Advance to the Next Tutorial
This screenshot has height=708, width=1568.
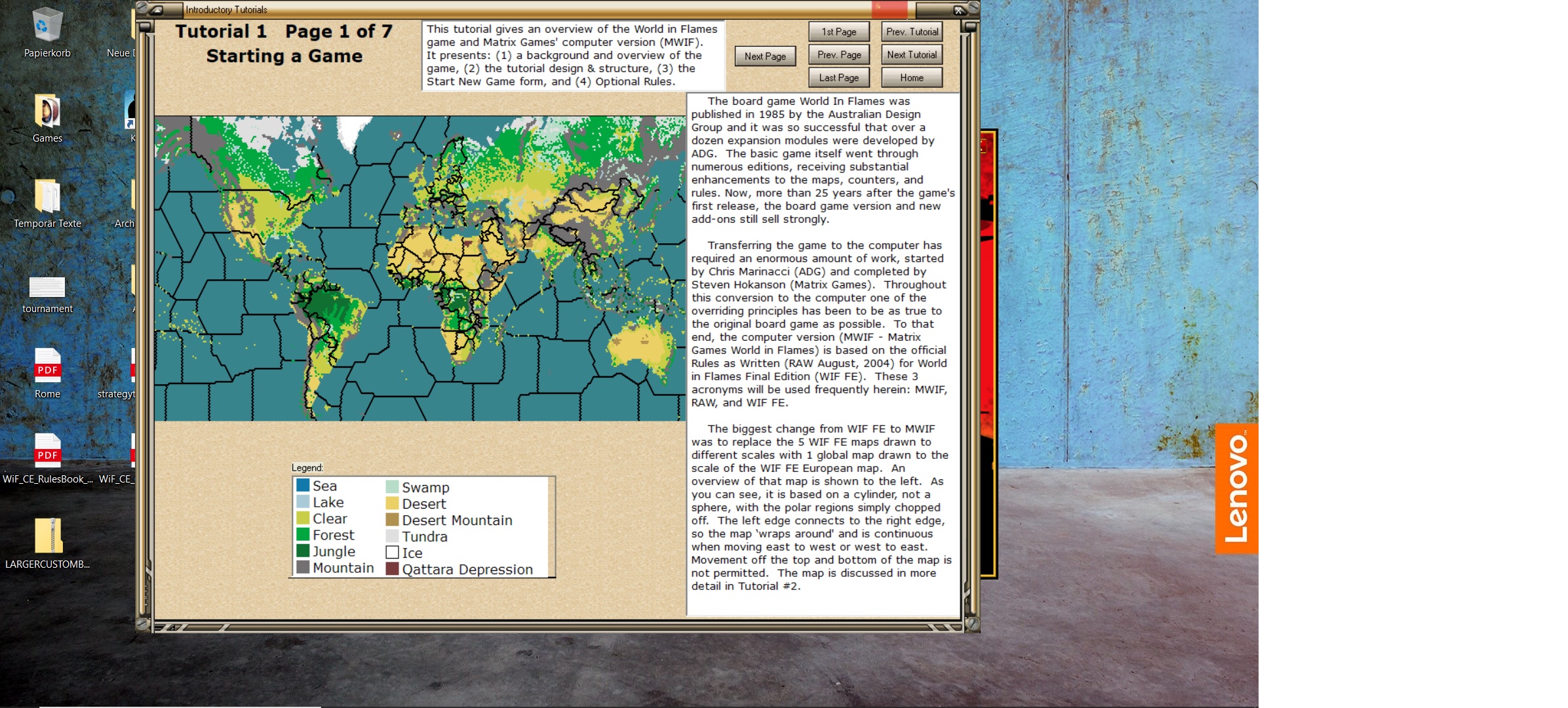pos(911,54)
